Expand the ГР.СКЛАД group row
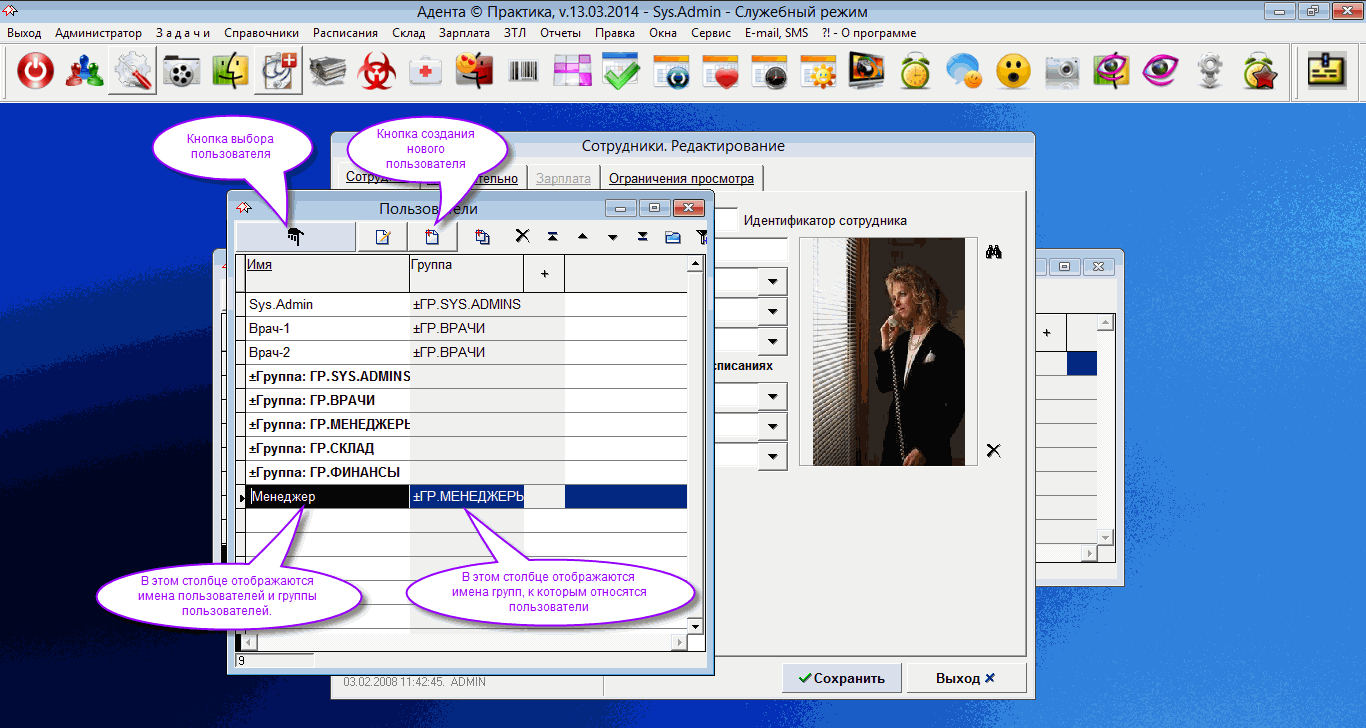 tap(311, 449)
